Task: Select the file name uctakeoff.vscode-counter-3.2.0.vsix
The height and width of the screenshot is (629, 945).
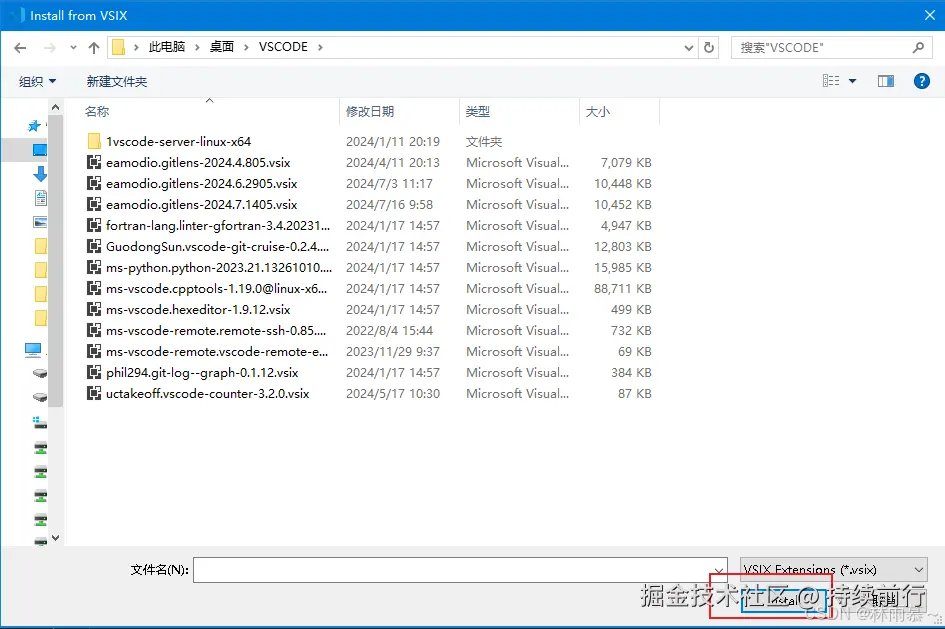Action: pos(207,393)
